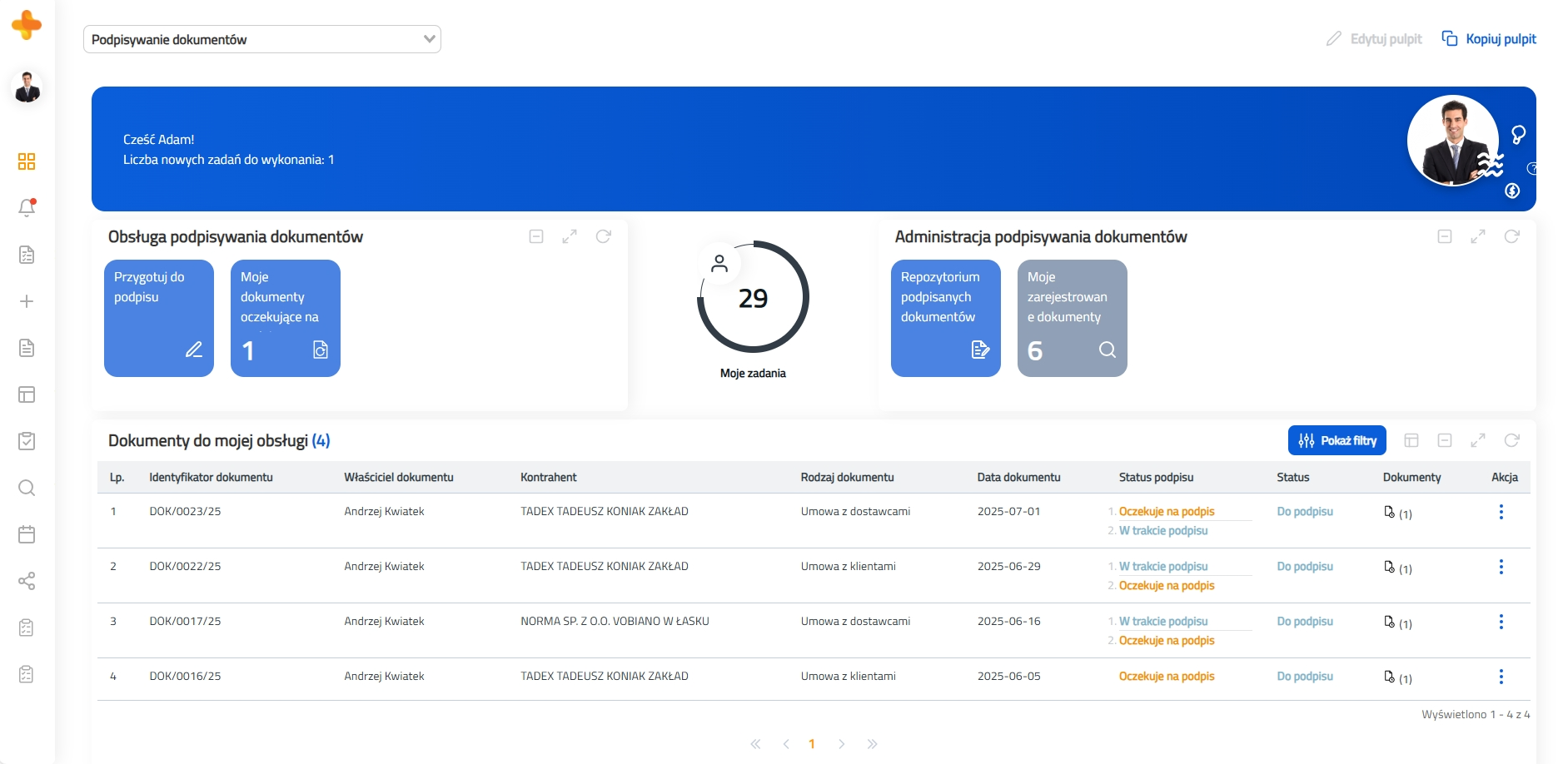
Task: Open attached document icon for DOK/0023/25
Action: tap(1389, 513)
